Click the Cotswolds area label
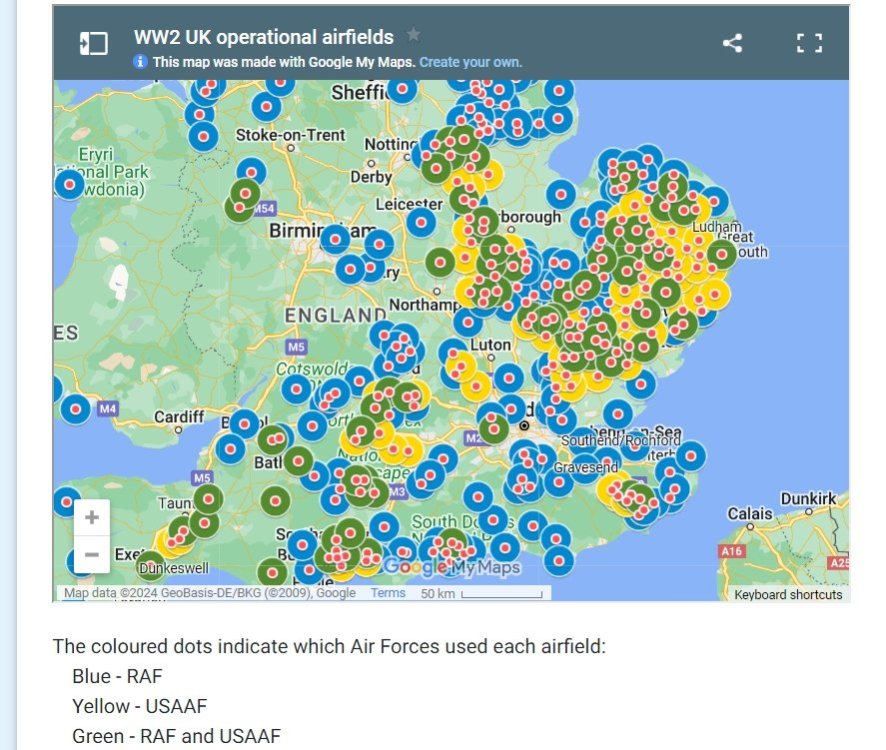The width and height of the screenshot is (886, 750). 311,370
